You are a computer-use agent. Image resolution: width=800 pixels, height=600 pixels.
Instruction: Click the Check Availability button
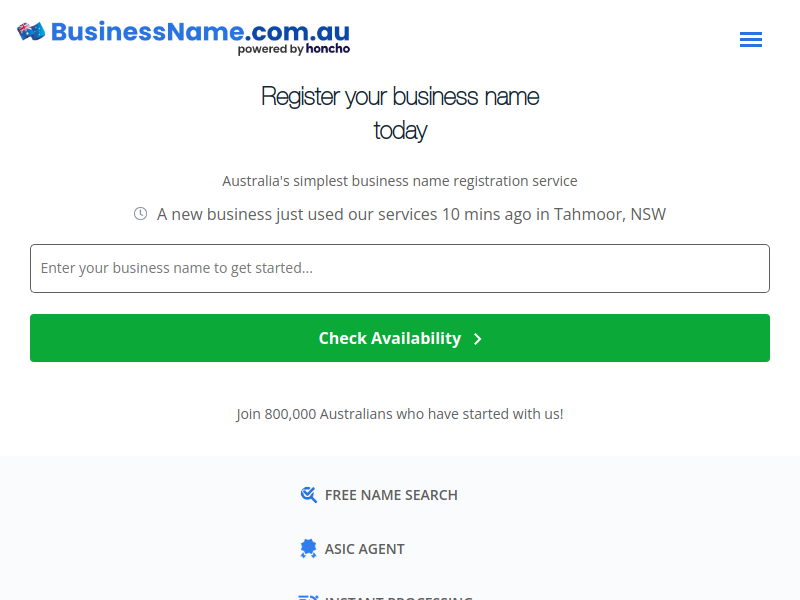pyautogui.click(x=400, y=338)
